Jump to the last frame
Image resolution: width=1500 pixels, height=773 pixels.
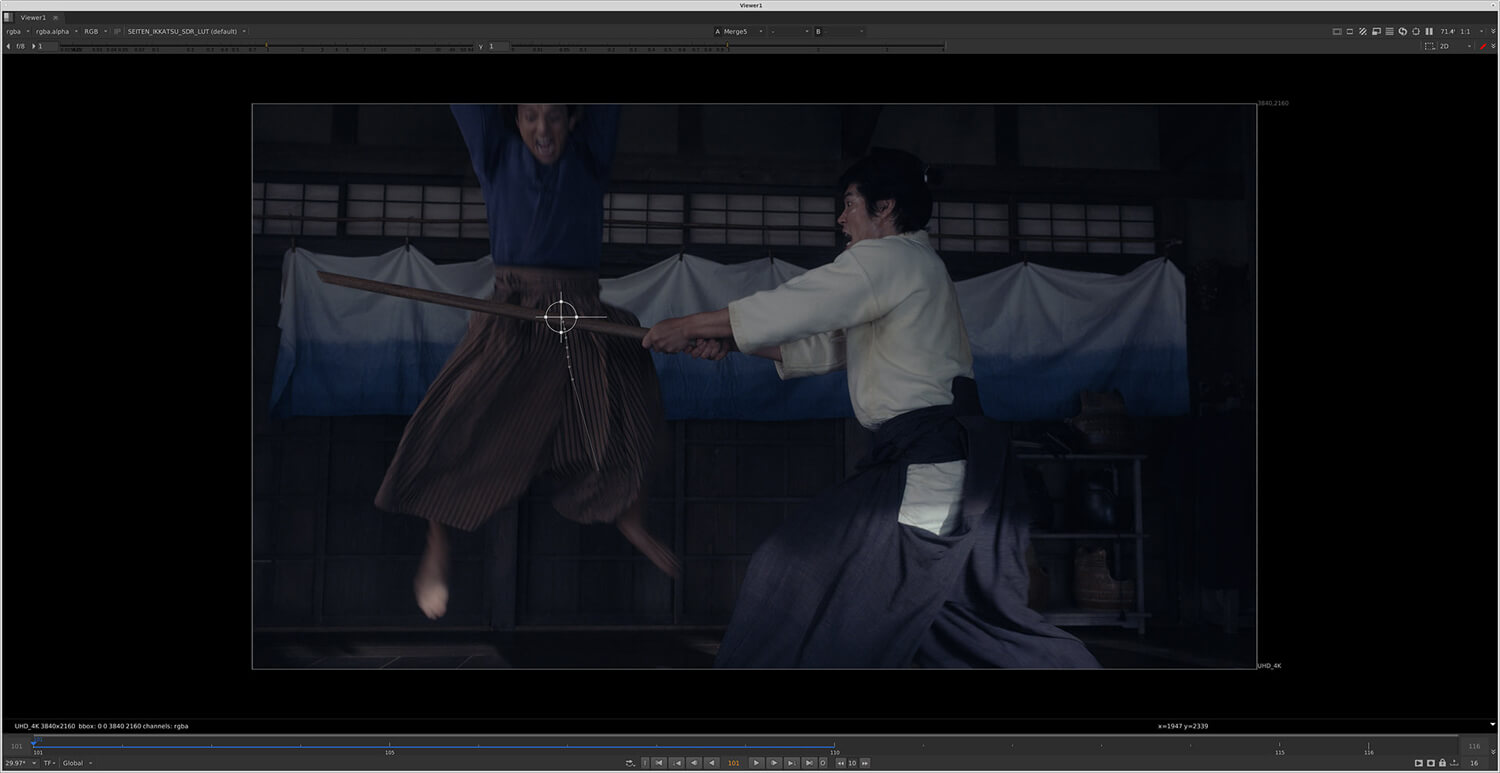click(808, 763)
